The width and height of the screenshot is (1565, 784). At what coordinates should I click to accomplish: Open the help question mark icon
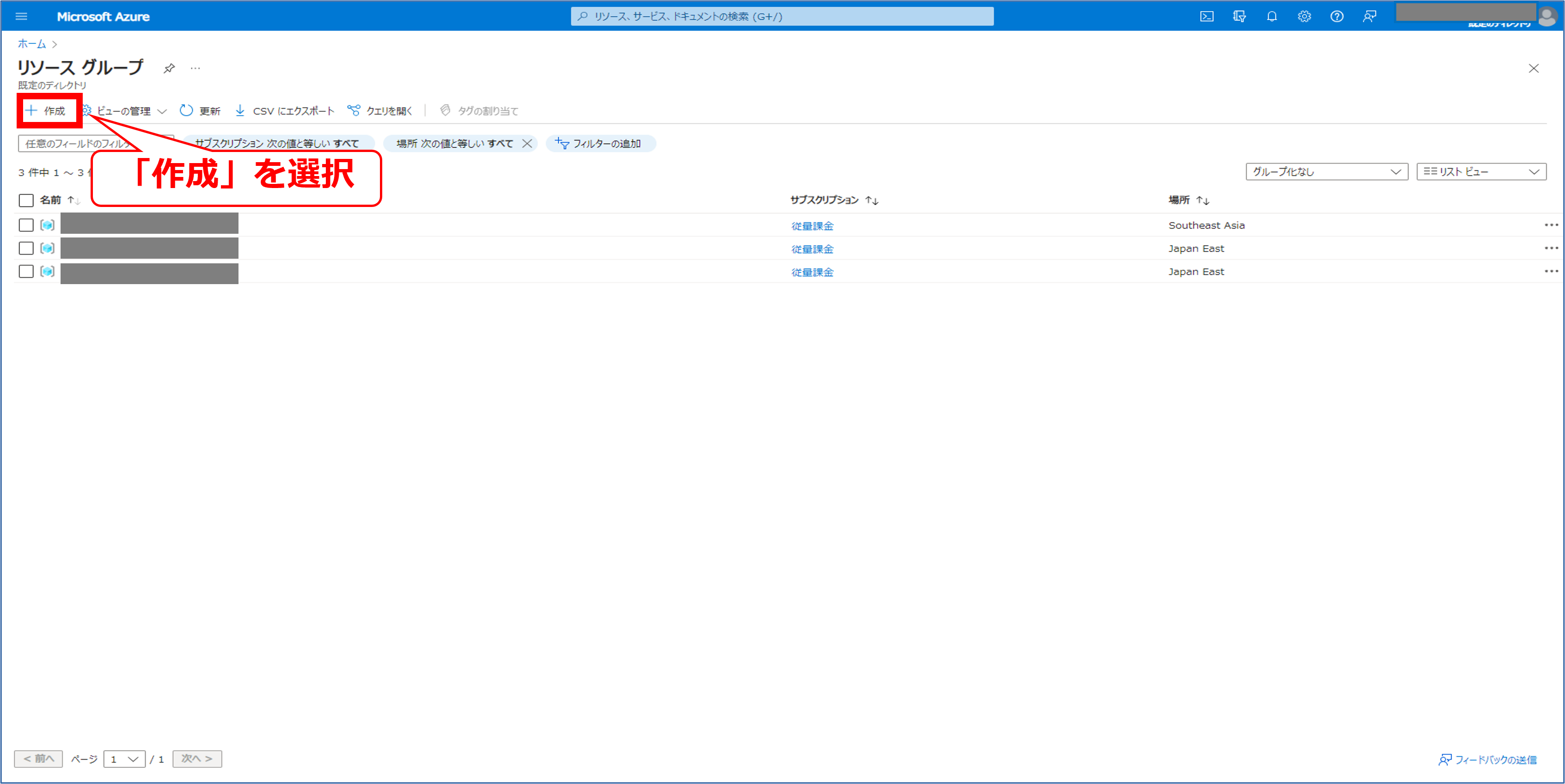tap(1337, 16)
